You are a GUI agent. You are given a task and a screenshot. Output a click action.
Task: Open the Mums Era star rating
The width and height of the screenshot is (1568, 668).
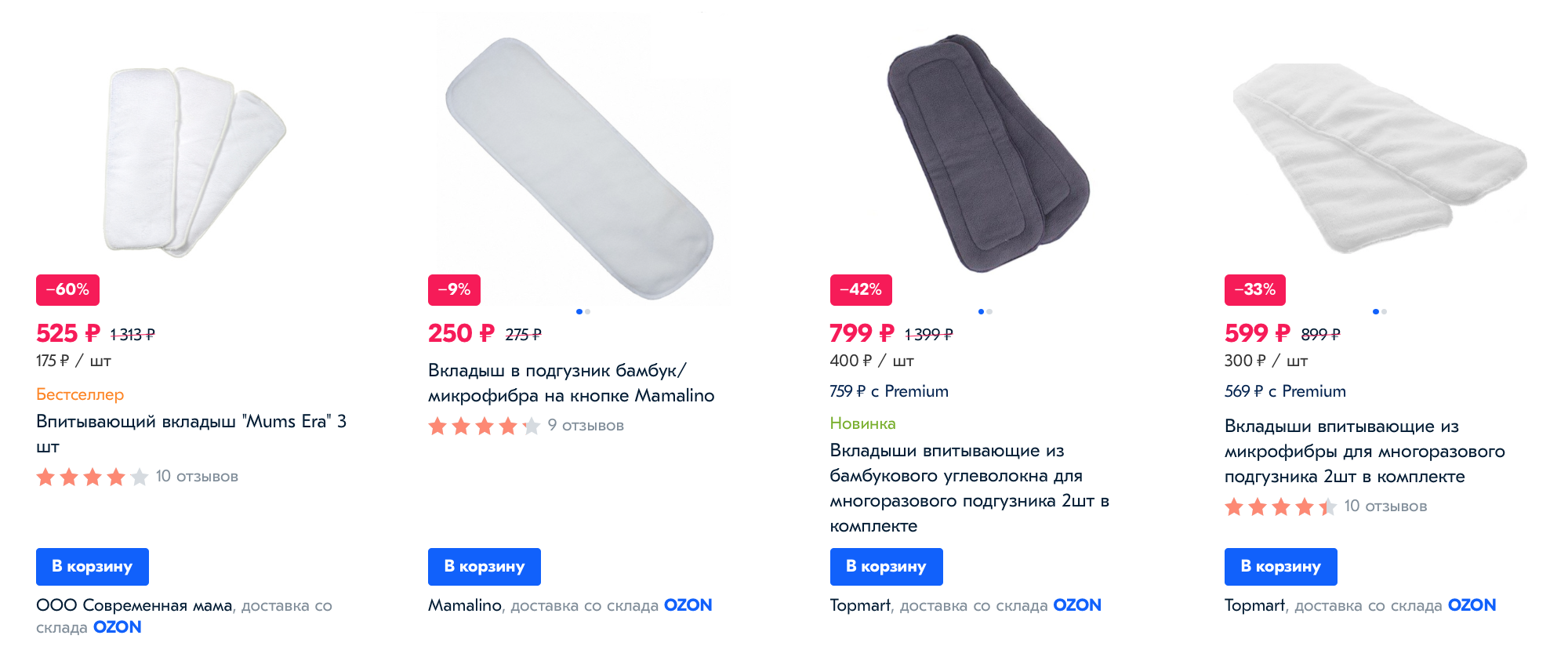coord(93,477)
